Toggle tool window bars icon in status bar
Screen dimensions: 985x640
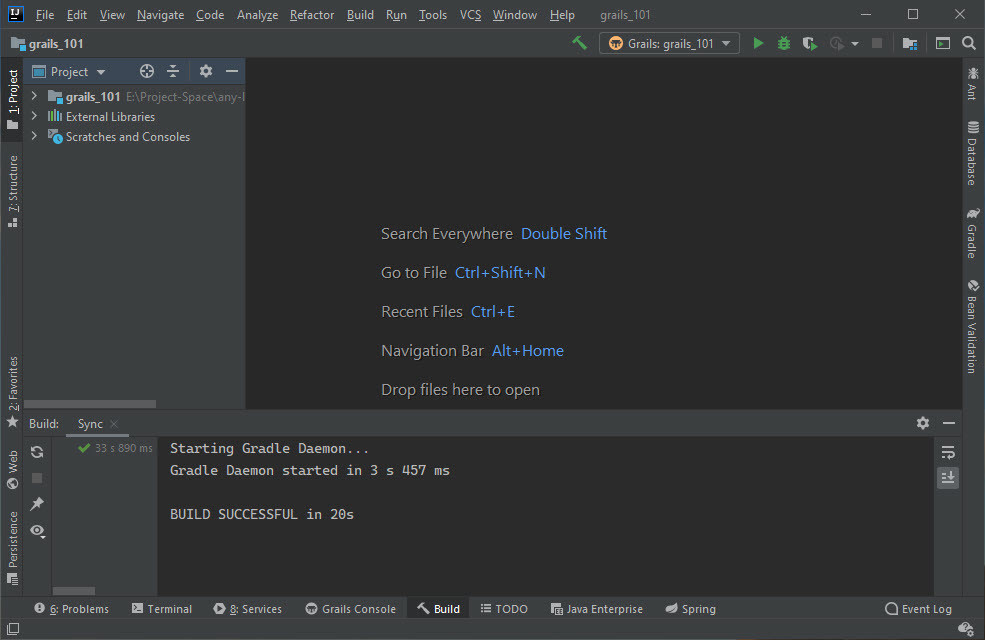pos(13,629)
